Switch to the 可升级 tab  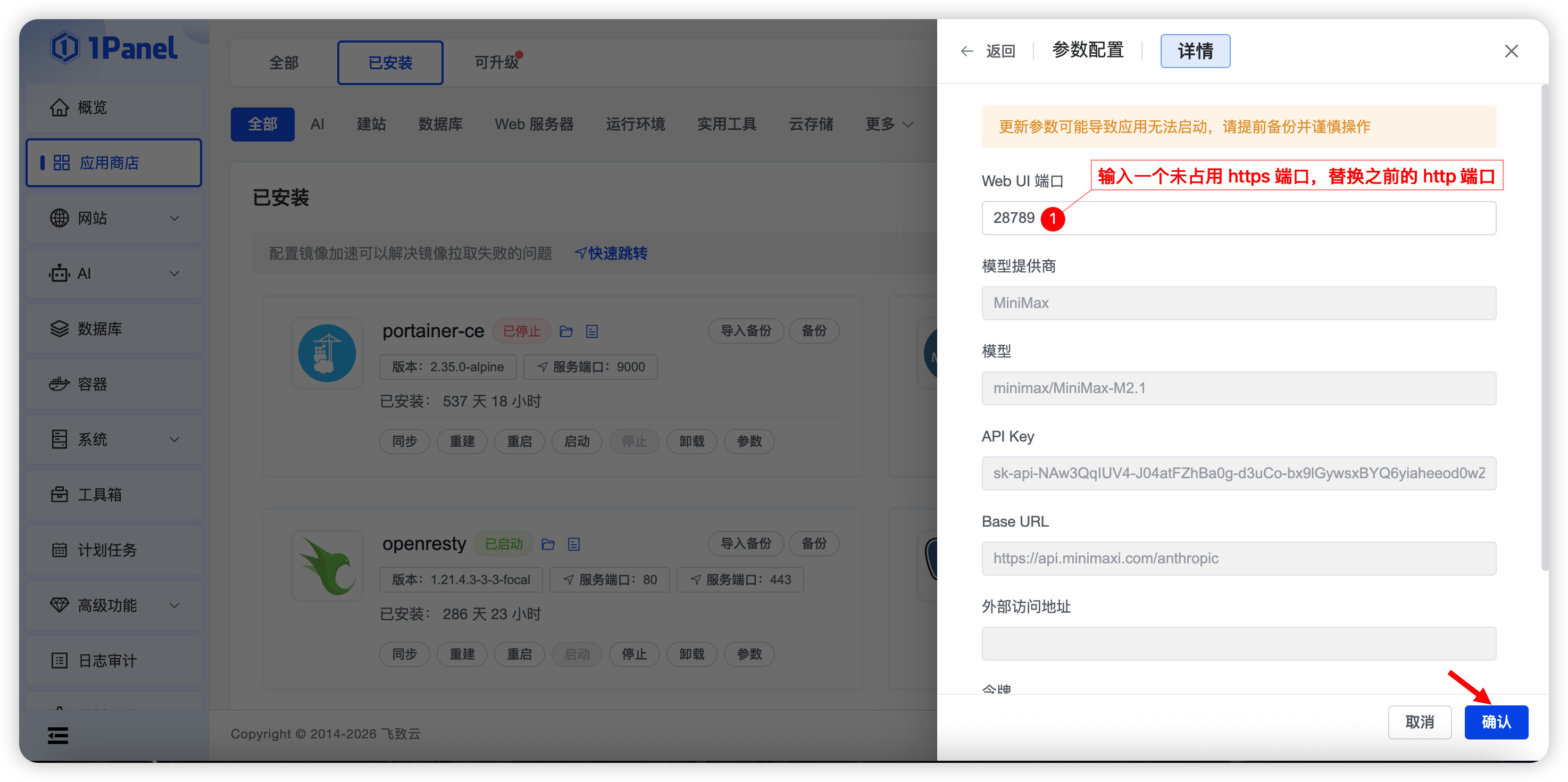[497, 62]
